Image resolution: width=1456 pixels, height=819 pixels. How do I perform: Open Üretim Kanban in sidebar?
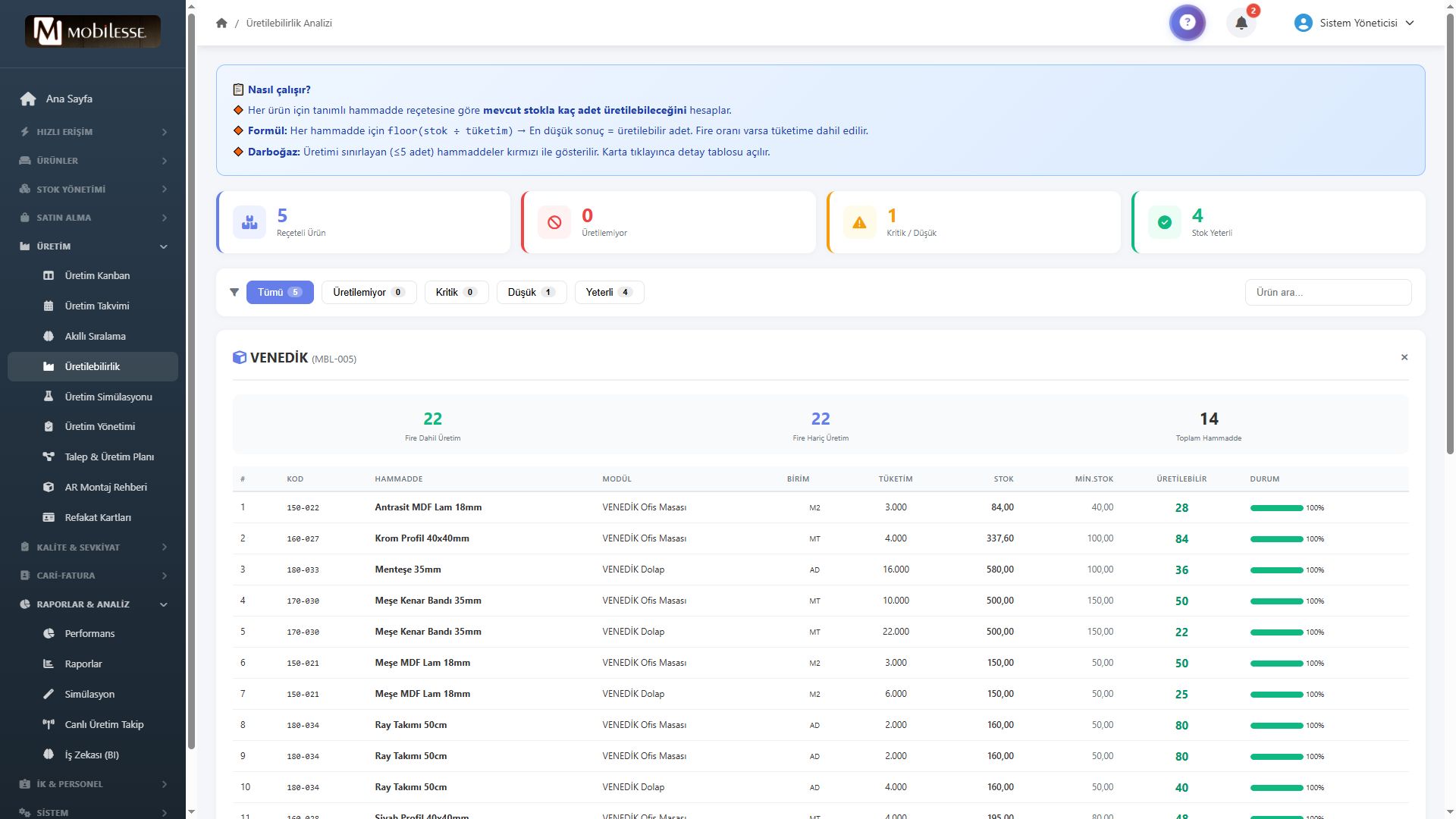[97, 275]
